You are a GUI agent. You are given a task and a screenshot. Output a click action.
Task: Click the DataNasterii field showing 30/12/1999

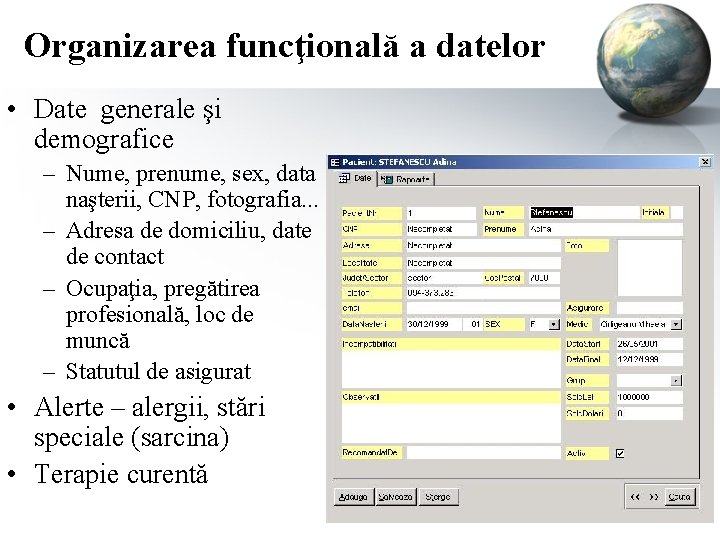pos(433,325)
